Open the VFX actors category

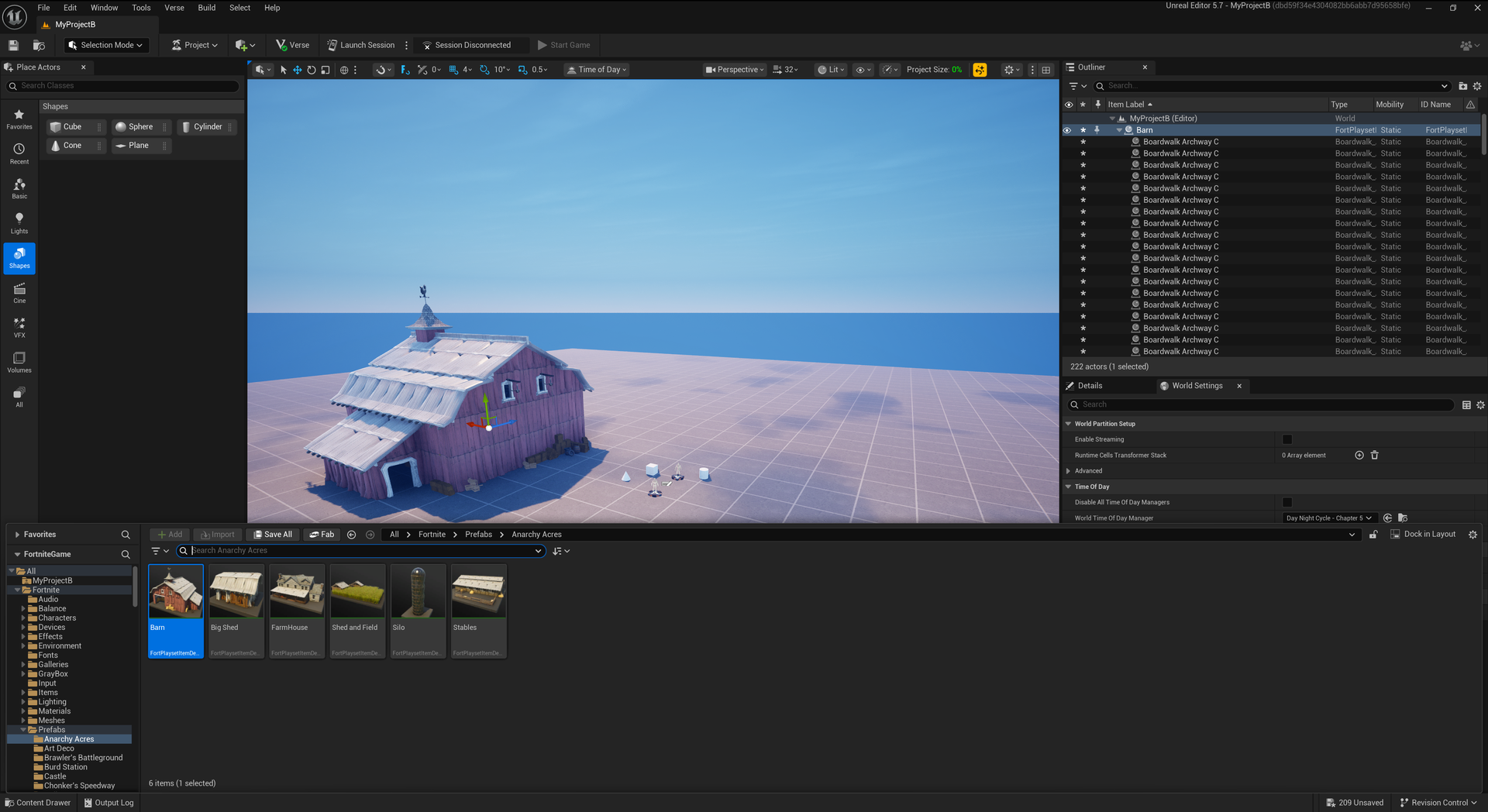[19, 327]
